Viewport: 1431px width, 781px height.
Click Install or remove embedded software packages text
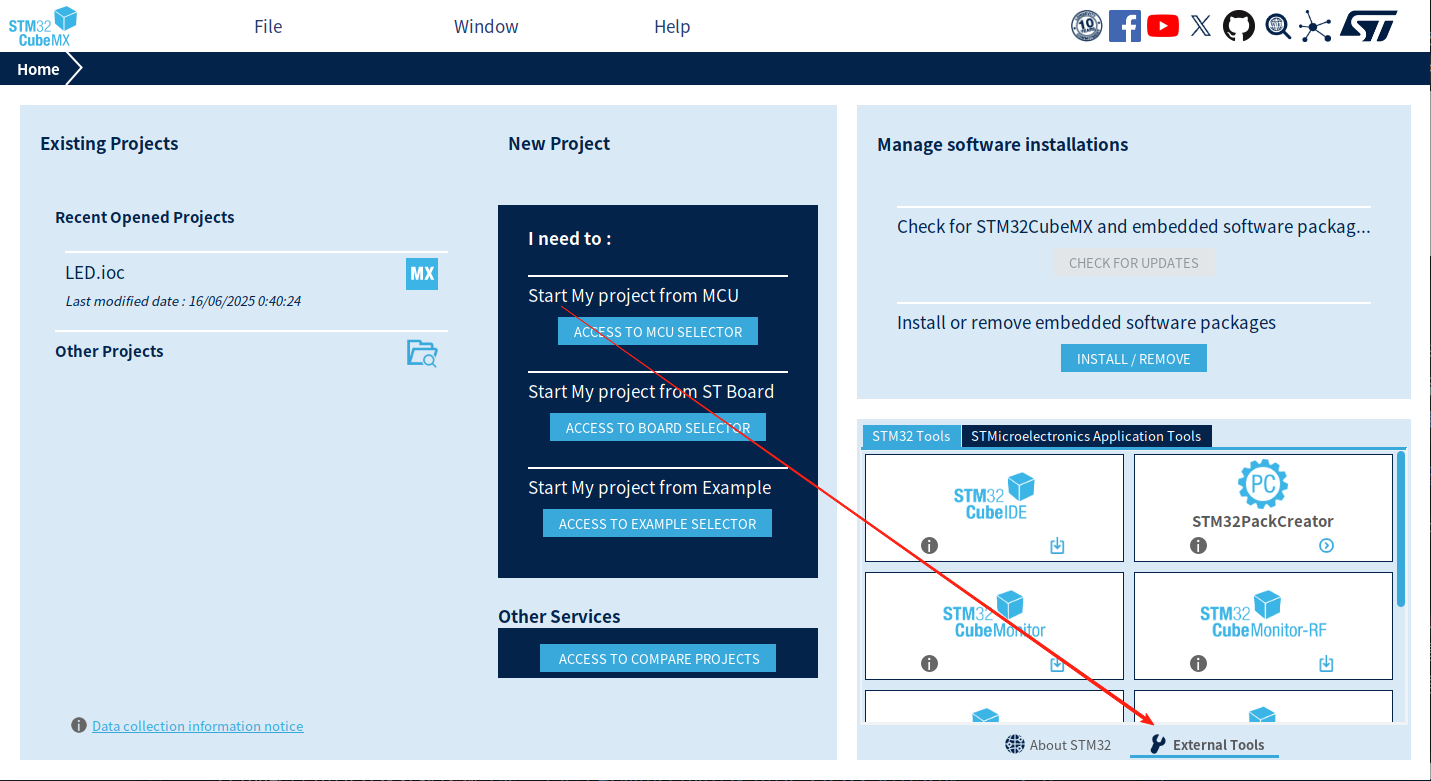tap(1087, 323)
